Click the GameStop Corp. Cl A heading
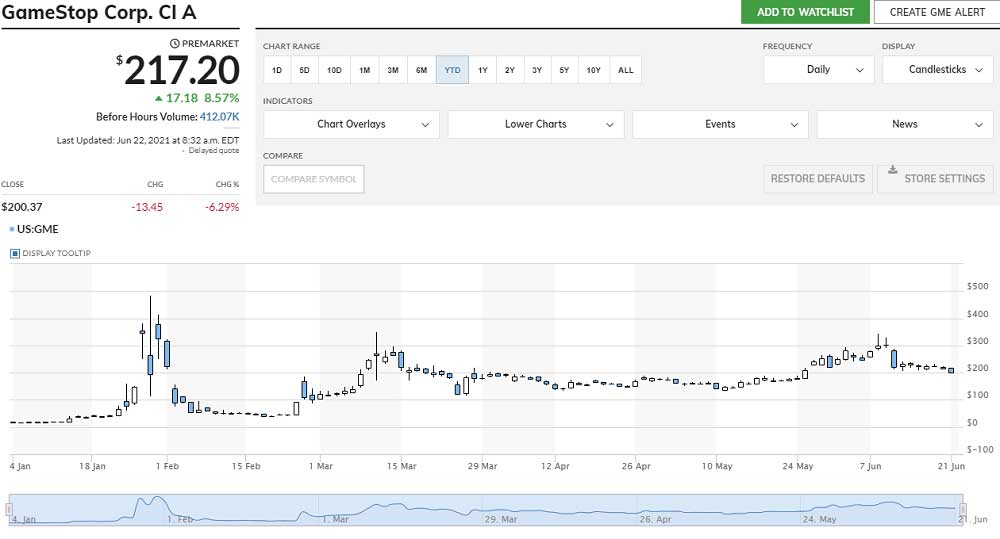The image size is (1000, 539). (99, 12)
